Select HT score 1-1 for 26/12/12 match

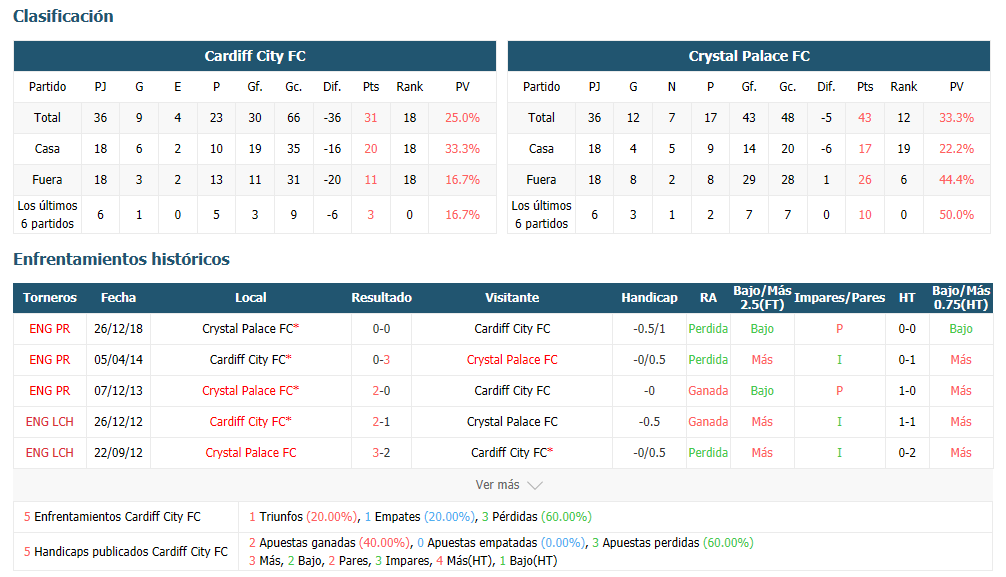point(907,422)
